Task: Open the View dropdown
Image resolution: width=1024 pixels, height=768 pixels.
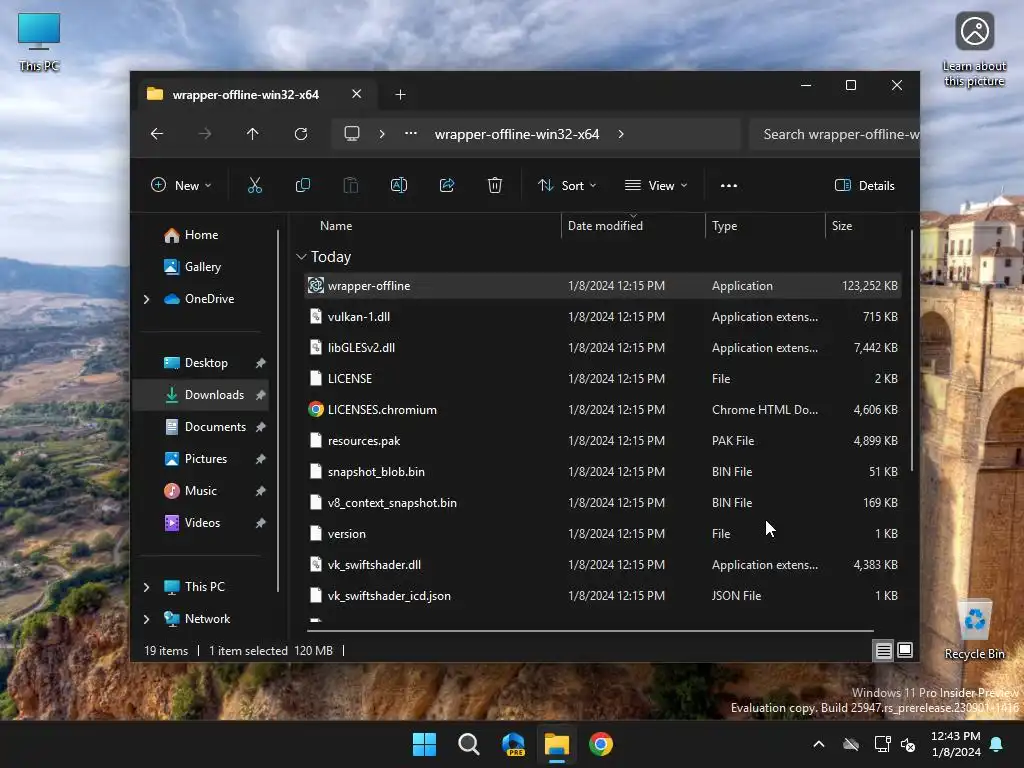Action: point(656,185)
